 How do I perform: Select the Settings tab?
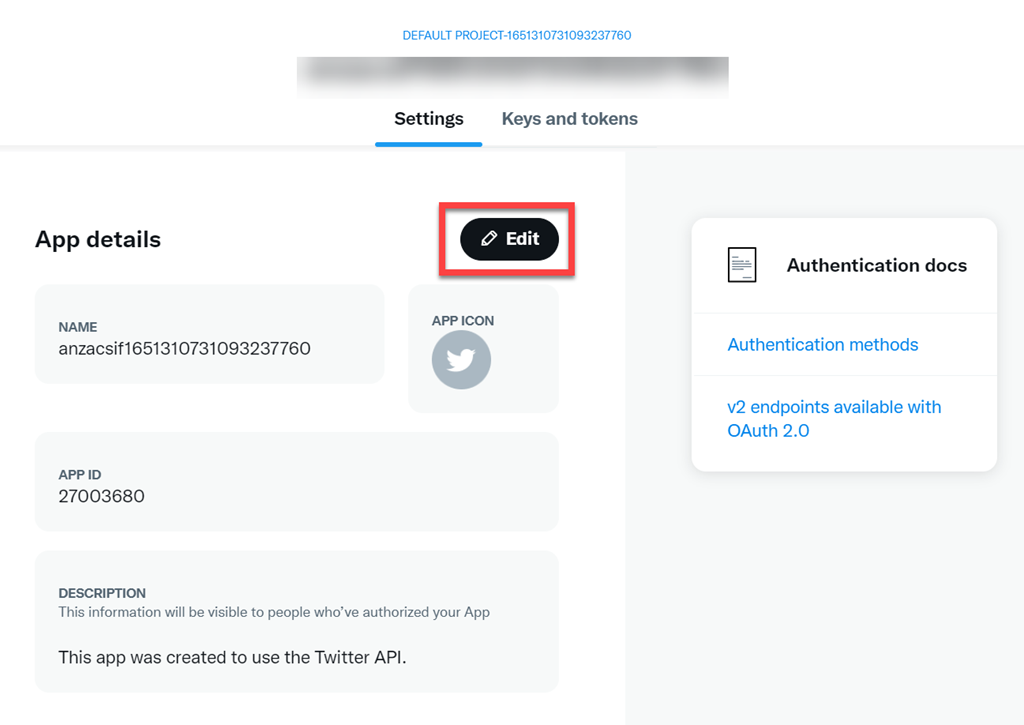point(428,119)
